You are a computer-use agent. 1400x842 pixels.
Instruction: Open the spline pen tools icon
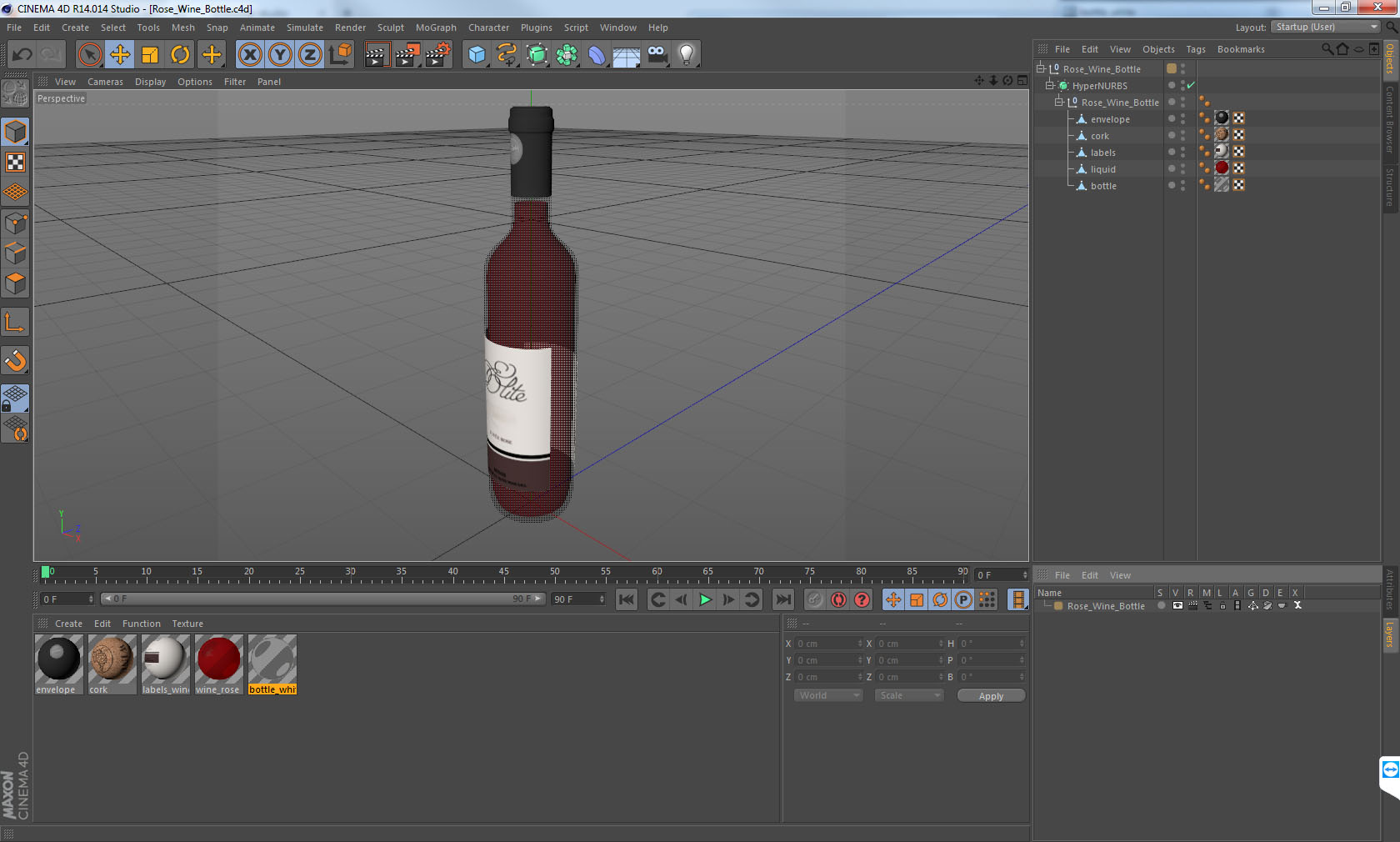[x=507, y=55]
